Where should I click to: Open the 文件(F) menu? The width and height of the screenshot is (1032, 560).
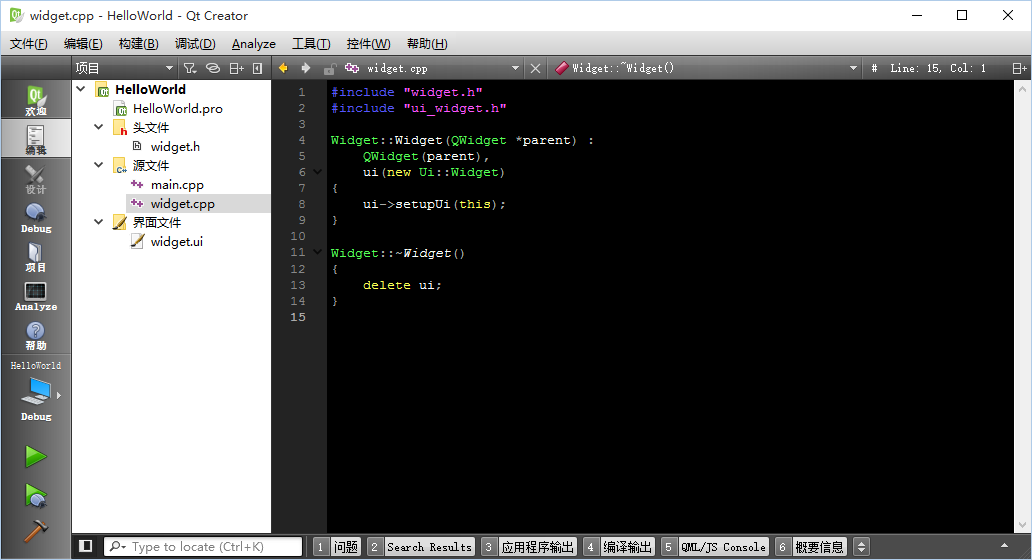click(x=28, y=43)
